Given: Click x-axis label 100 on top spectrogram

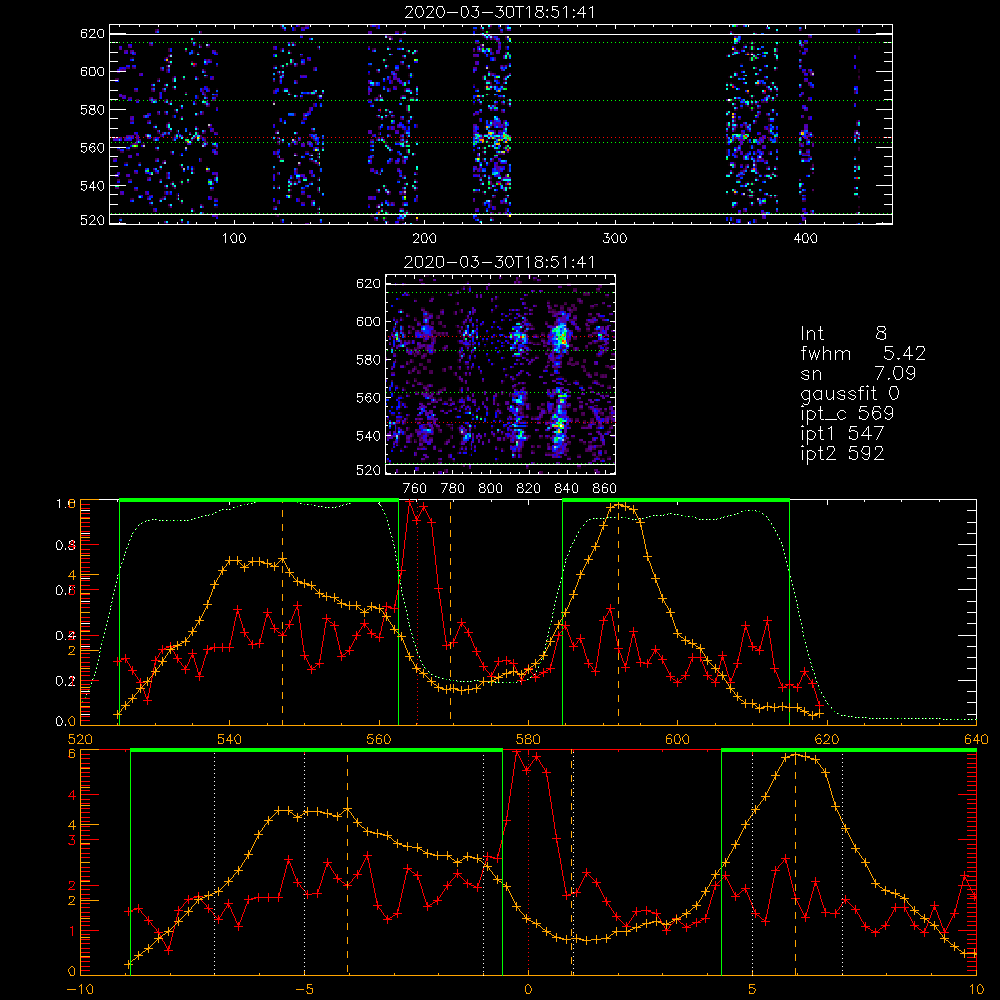Looking at the screenshot, I should (x=234, y=239).
